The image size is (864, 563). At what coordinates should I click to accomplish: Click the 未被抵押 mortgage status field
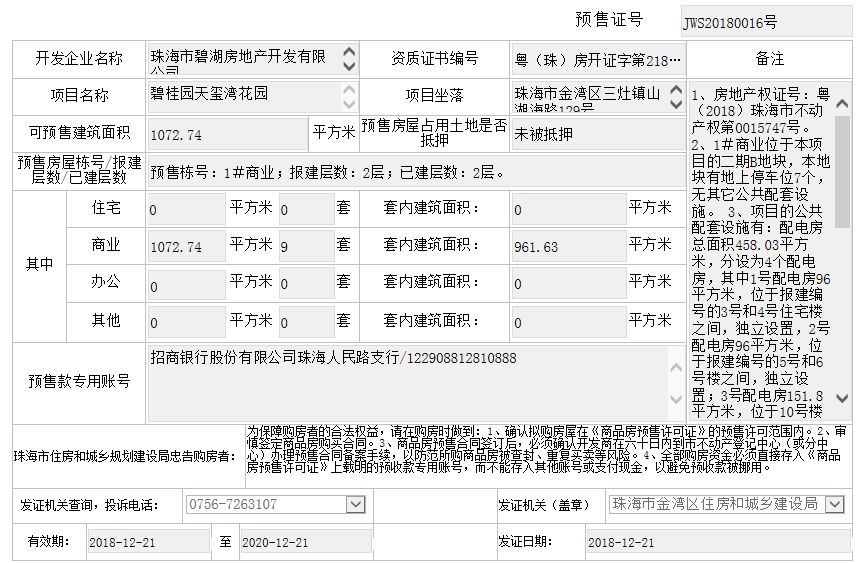point(597,133)
